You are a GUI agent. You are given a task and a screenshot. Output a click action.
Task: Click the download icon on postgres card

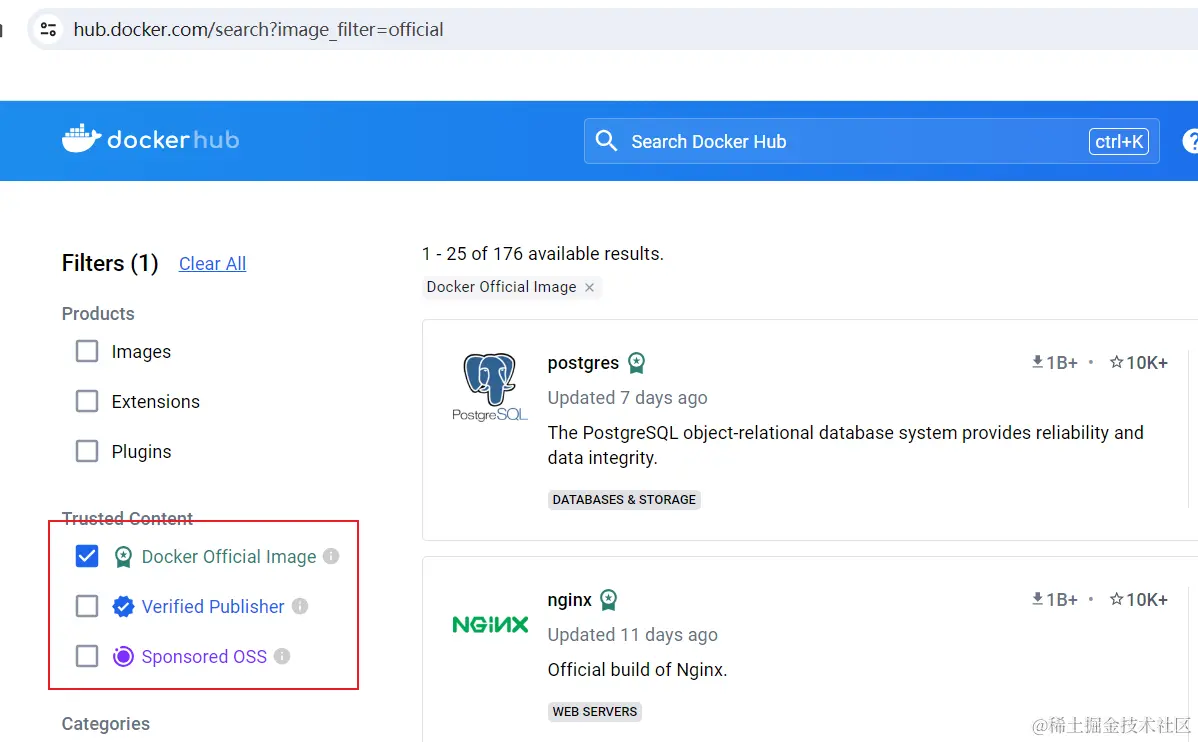coord(1037,362)
